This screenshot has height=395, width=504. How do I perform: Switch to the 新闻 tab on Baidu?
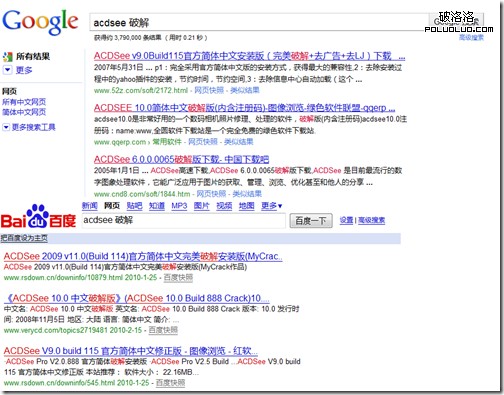pos(90,206)
